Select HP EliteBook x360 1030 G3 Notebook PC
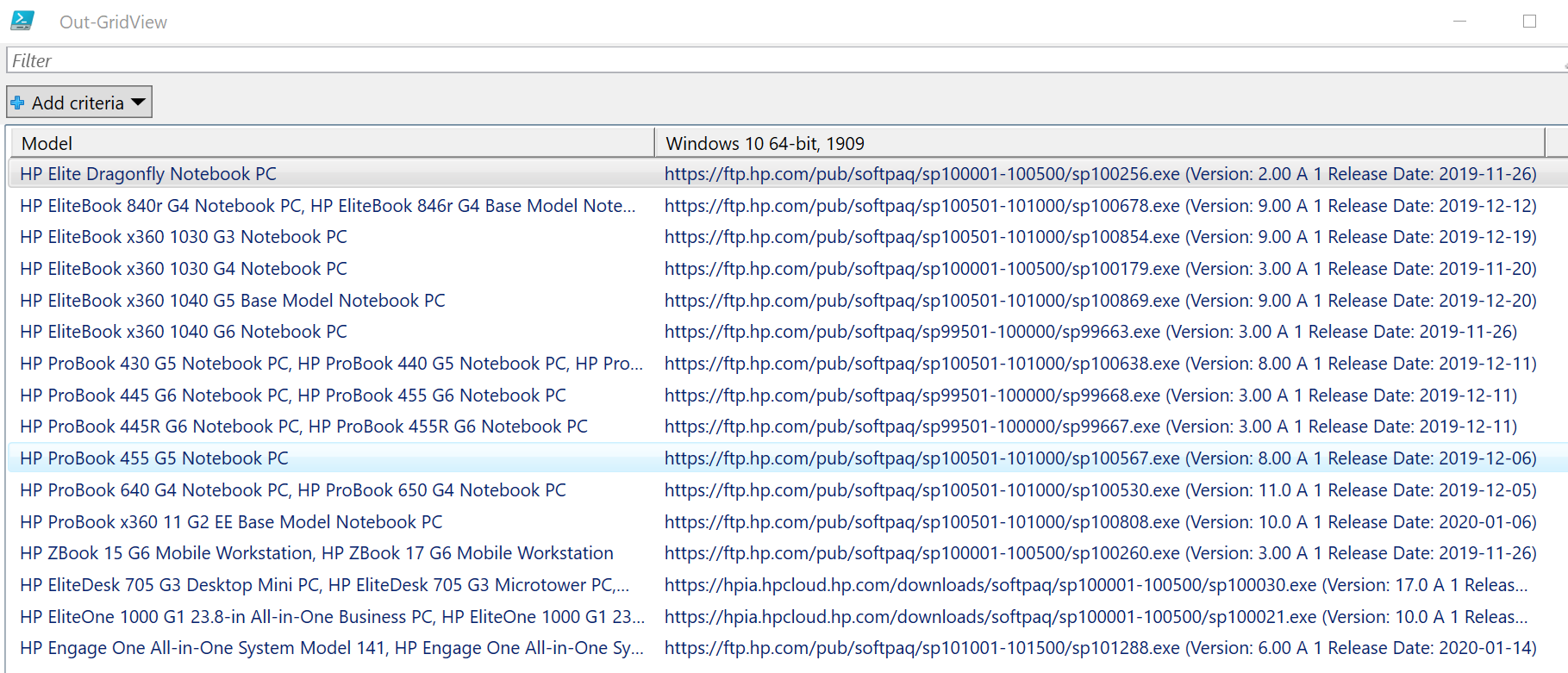 pyautogui.click(x=184, y=237)
